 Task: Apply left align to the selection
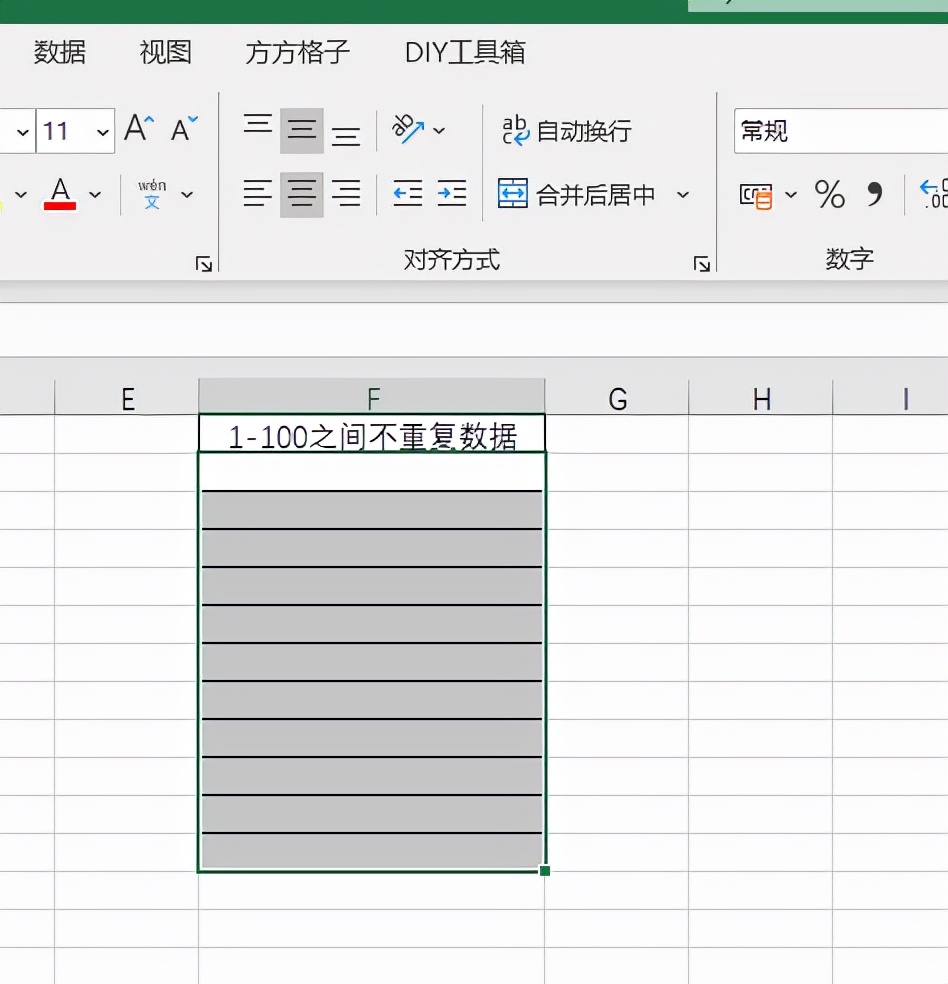click(257, 194)
